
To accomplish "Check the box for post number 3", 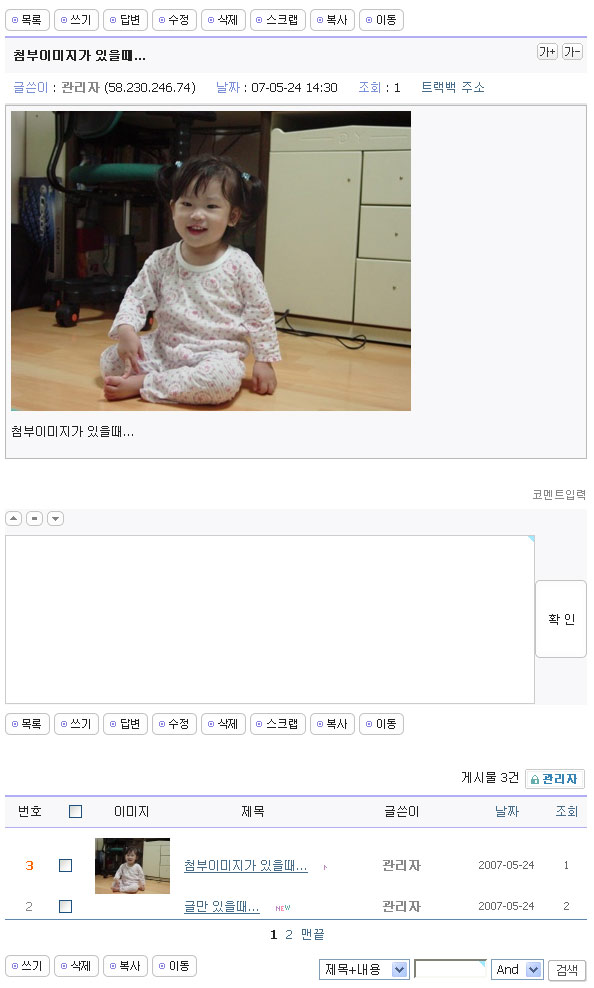I will click(x=66, y=866).
